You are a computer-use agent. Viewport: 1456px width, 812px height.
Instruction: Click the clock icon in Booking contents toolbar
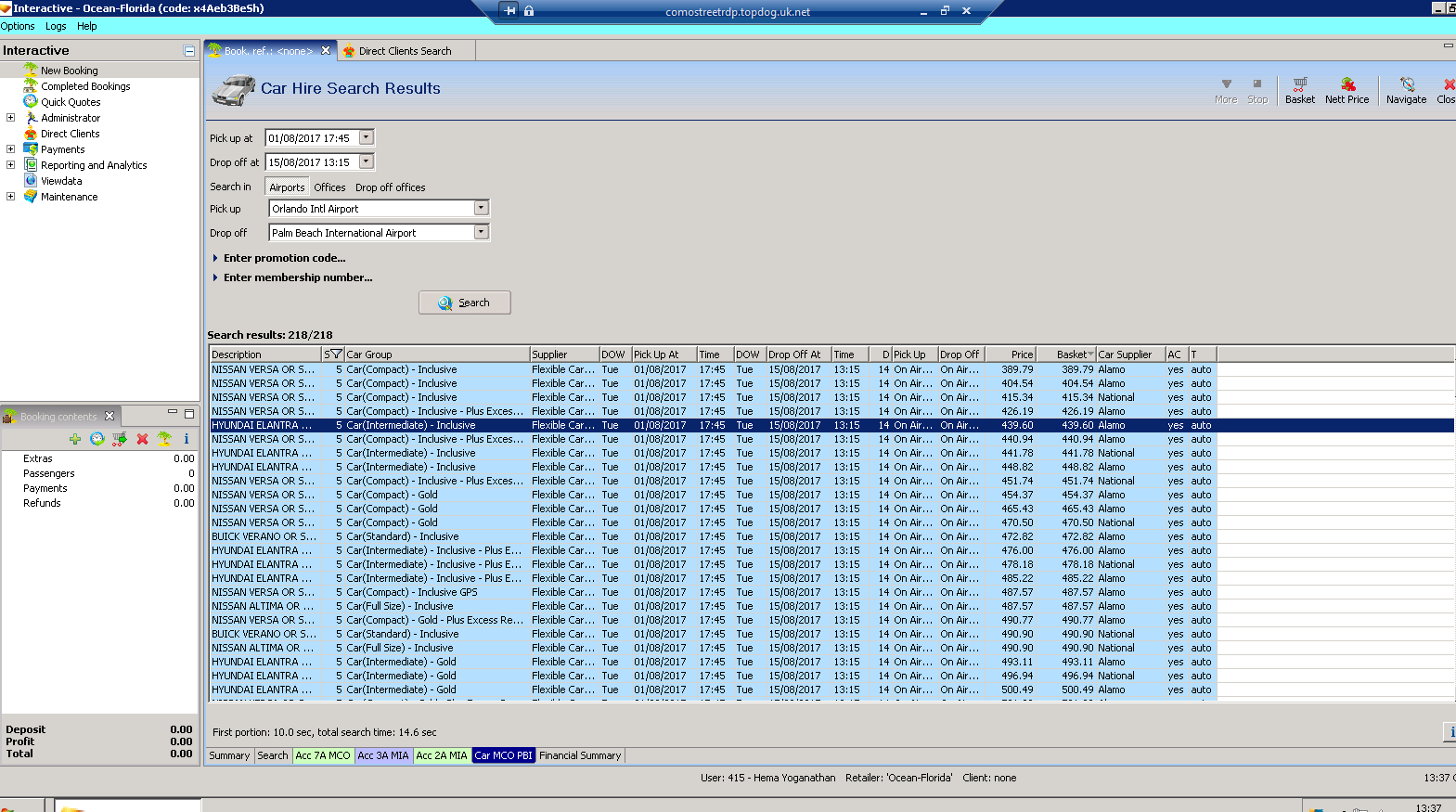pyautogui.click(x=97, y=439)
